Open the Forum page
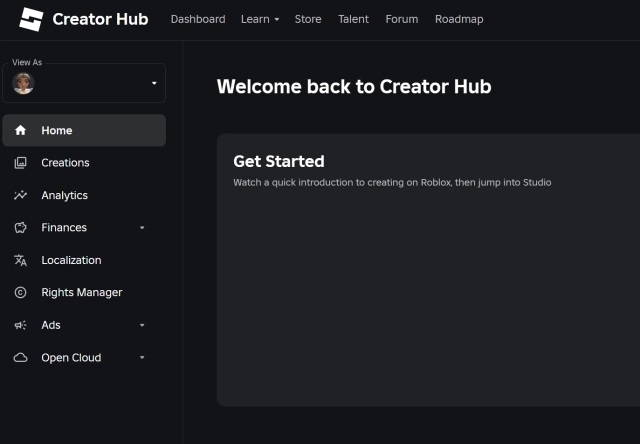The width and height of the screenshot is (640, 444). 402,19
